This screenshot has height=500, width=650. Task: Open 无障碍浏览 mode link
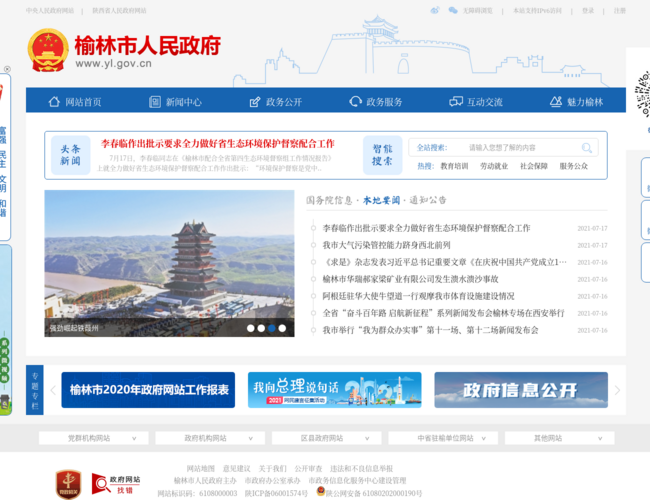point(478,11)
